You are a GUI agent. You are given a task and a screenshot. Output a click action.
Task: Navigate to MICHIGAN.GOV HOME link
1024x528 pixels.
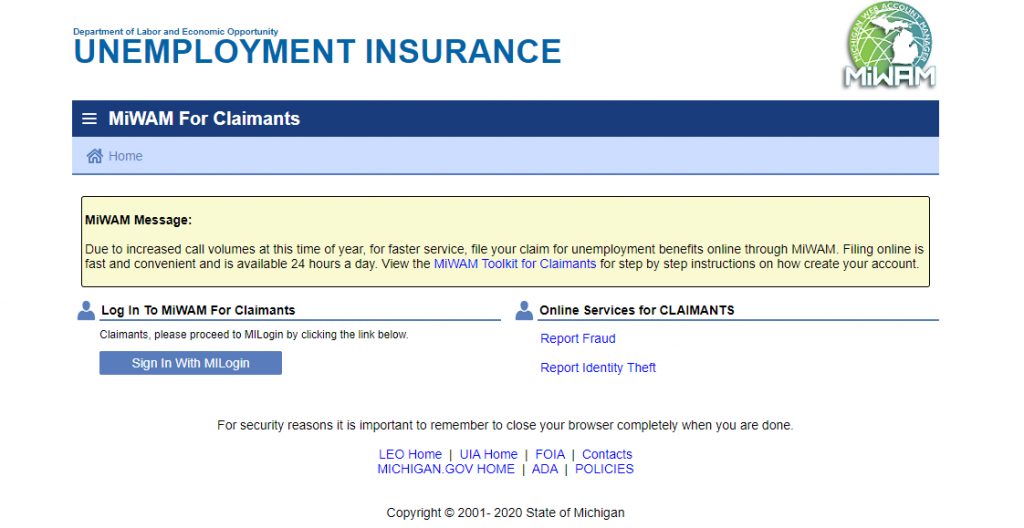click(x=446, y=469)
